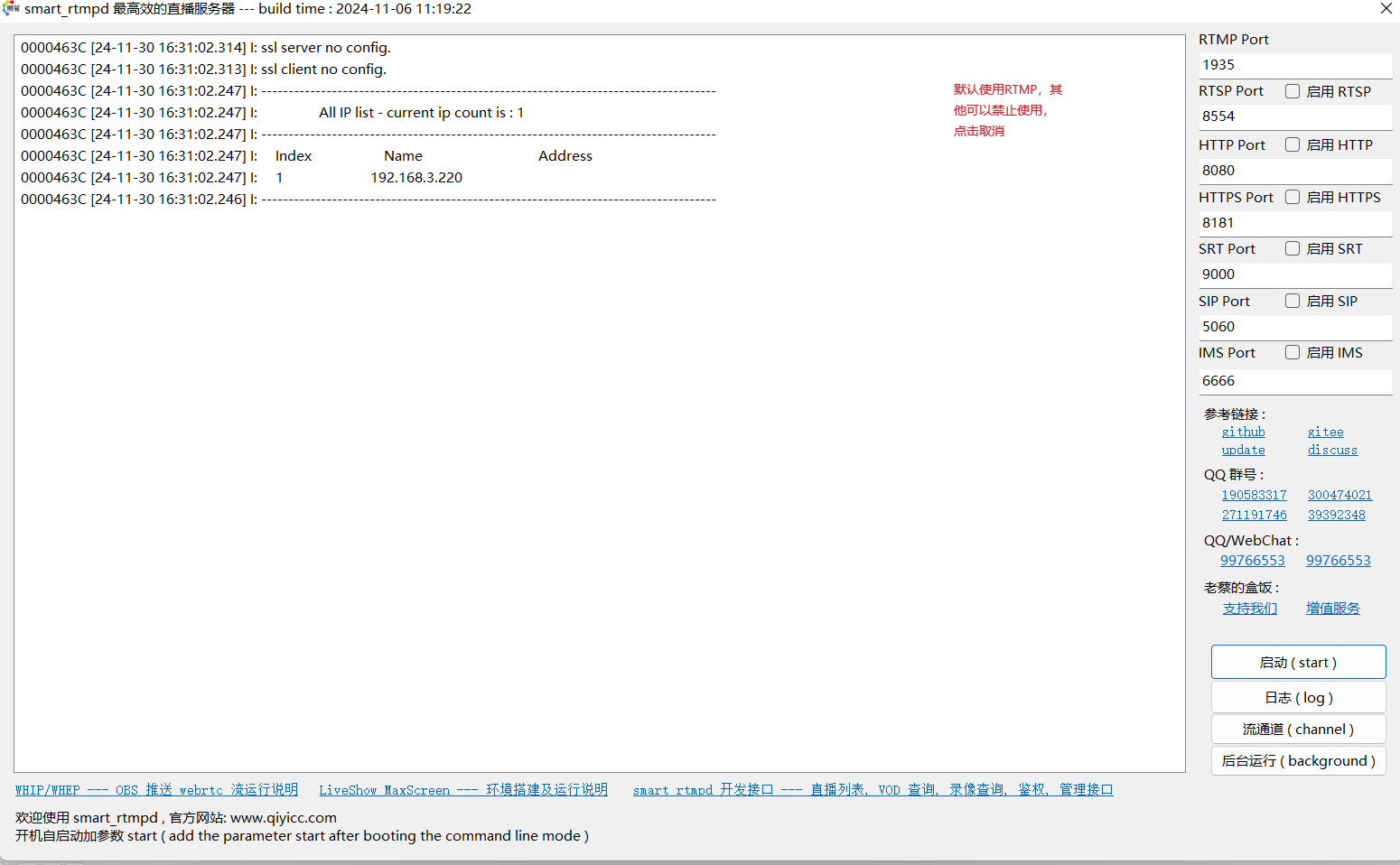Click the RTMP Port field showing 1935
The width and height of the screenshot is (1400, 865).
coord(1295,65)
